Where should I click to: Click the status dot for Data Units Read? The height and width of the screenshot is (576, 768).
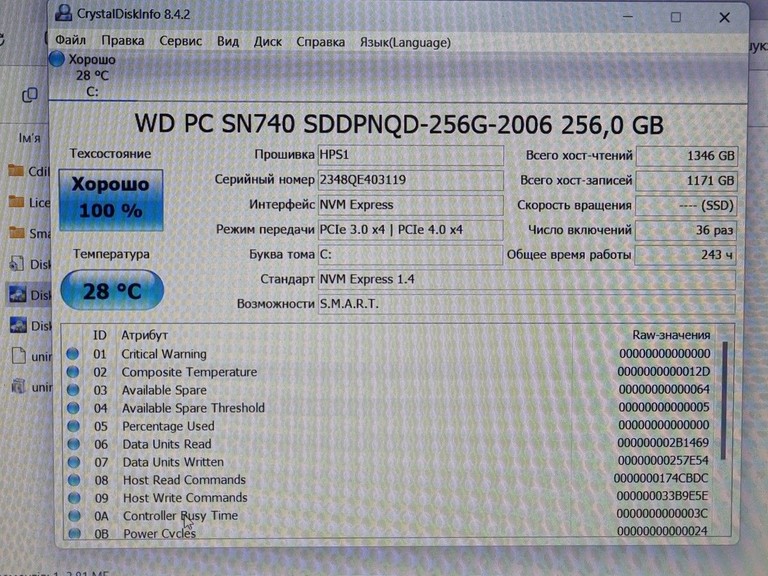(x=73, y=444)
